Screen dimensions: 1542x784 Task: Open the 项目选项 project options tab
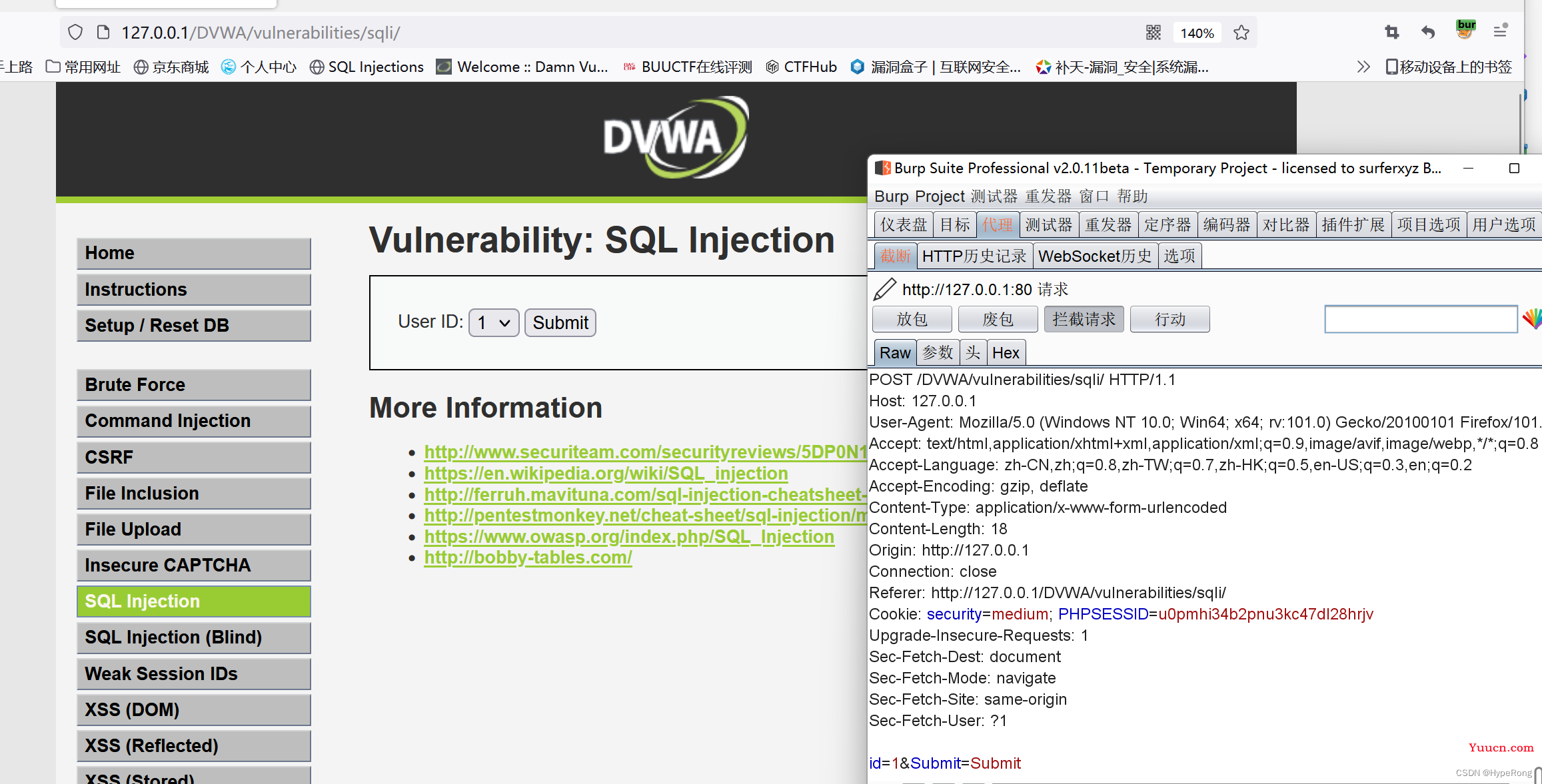click(x=1429, y=225)
